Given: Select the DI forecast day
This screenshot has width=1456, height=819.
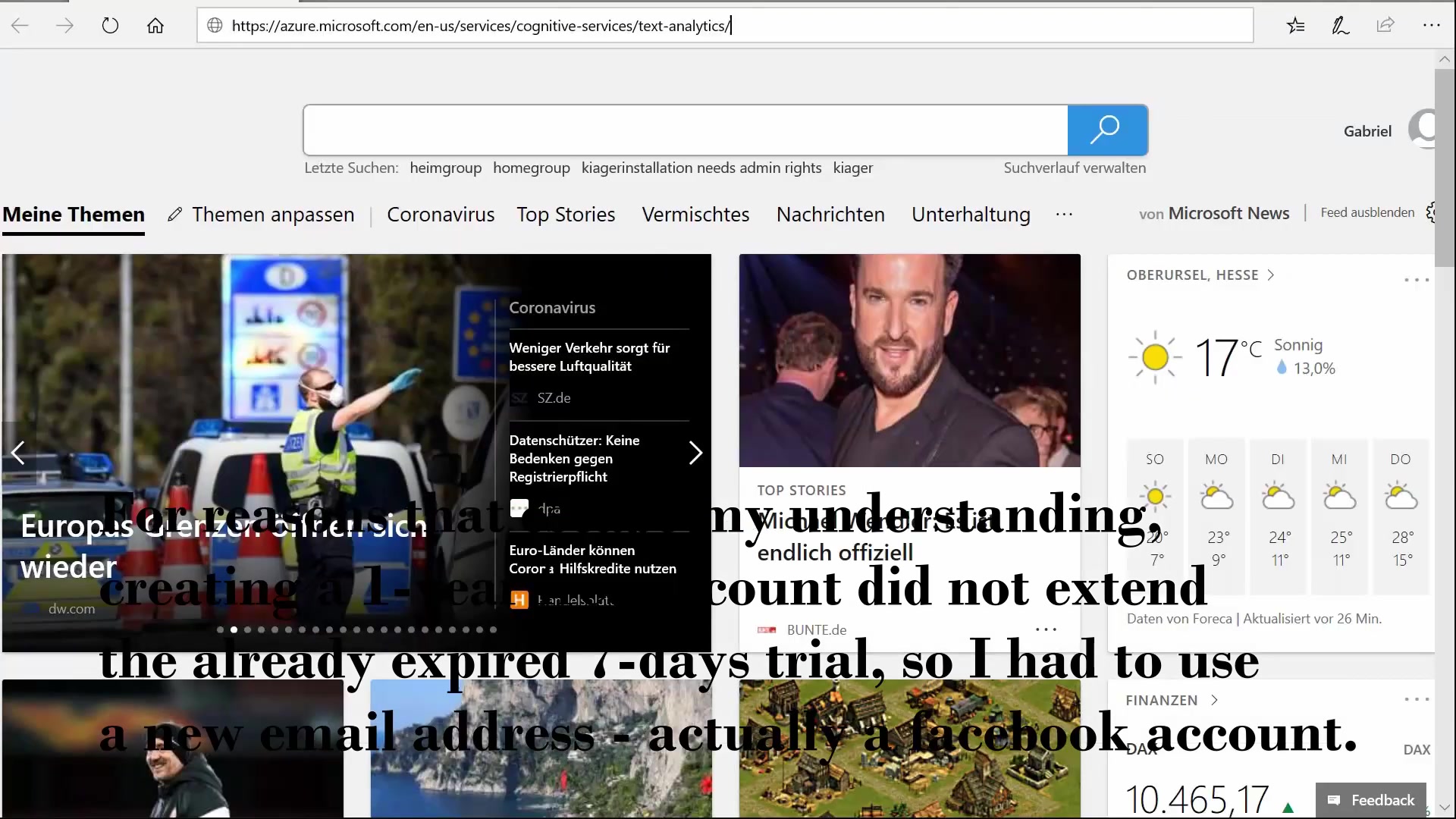Looking at the screenshot, I should tap(1278, 515).
